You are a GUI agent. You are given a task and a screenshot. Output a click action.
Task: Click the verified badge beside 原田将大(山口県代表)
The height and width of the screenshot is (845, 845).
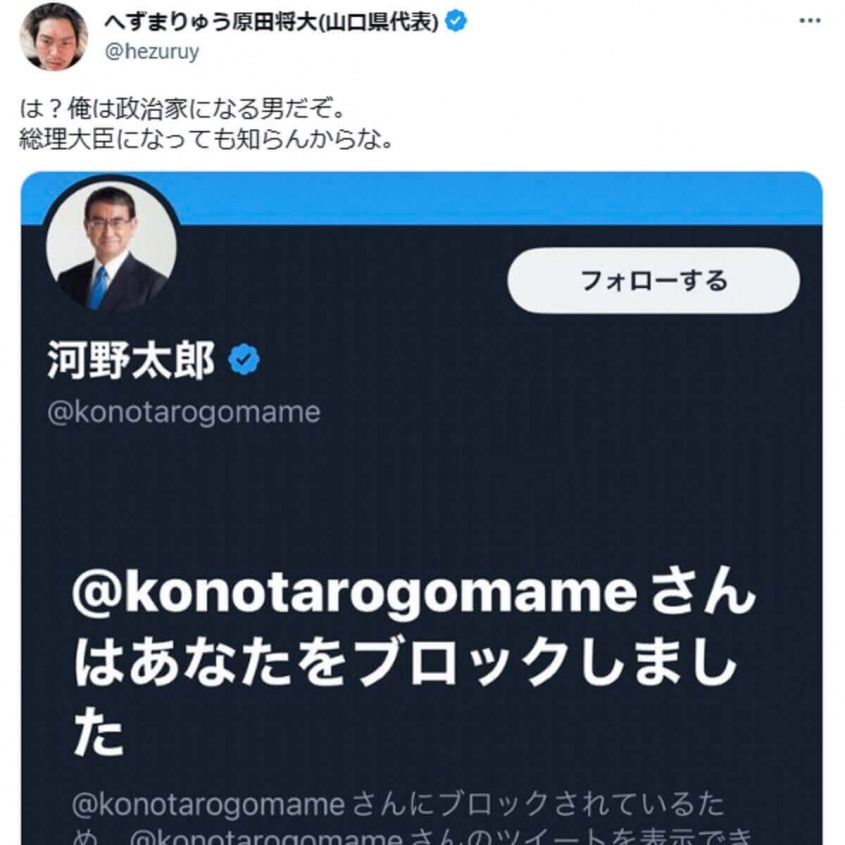[x=455, y=23]
